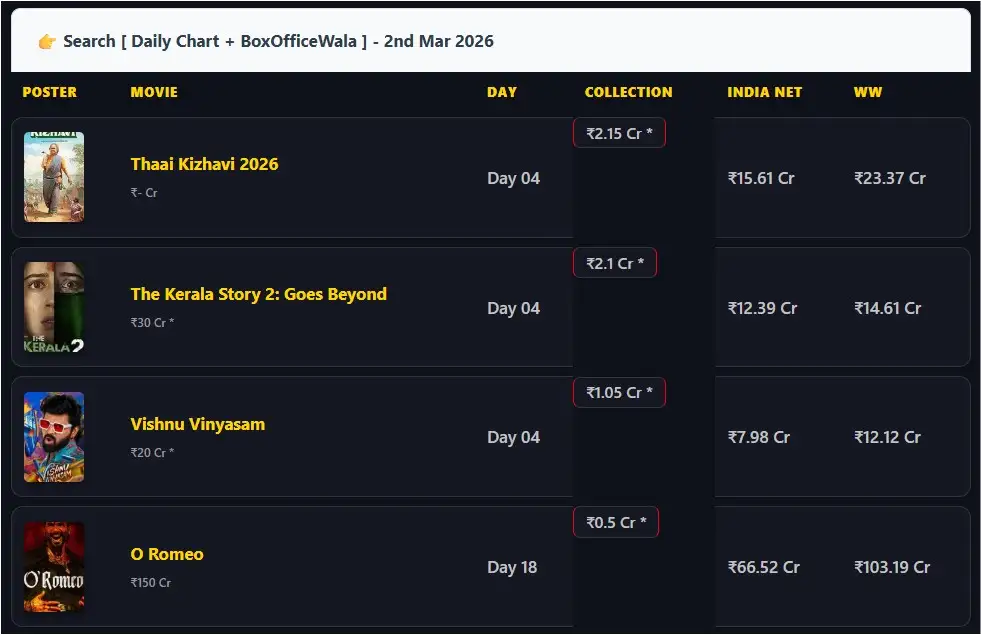Viewport: 981px width, 635px height.
Task: Click the WW column header
Action: pos(867,92)
